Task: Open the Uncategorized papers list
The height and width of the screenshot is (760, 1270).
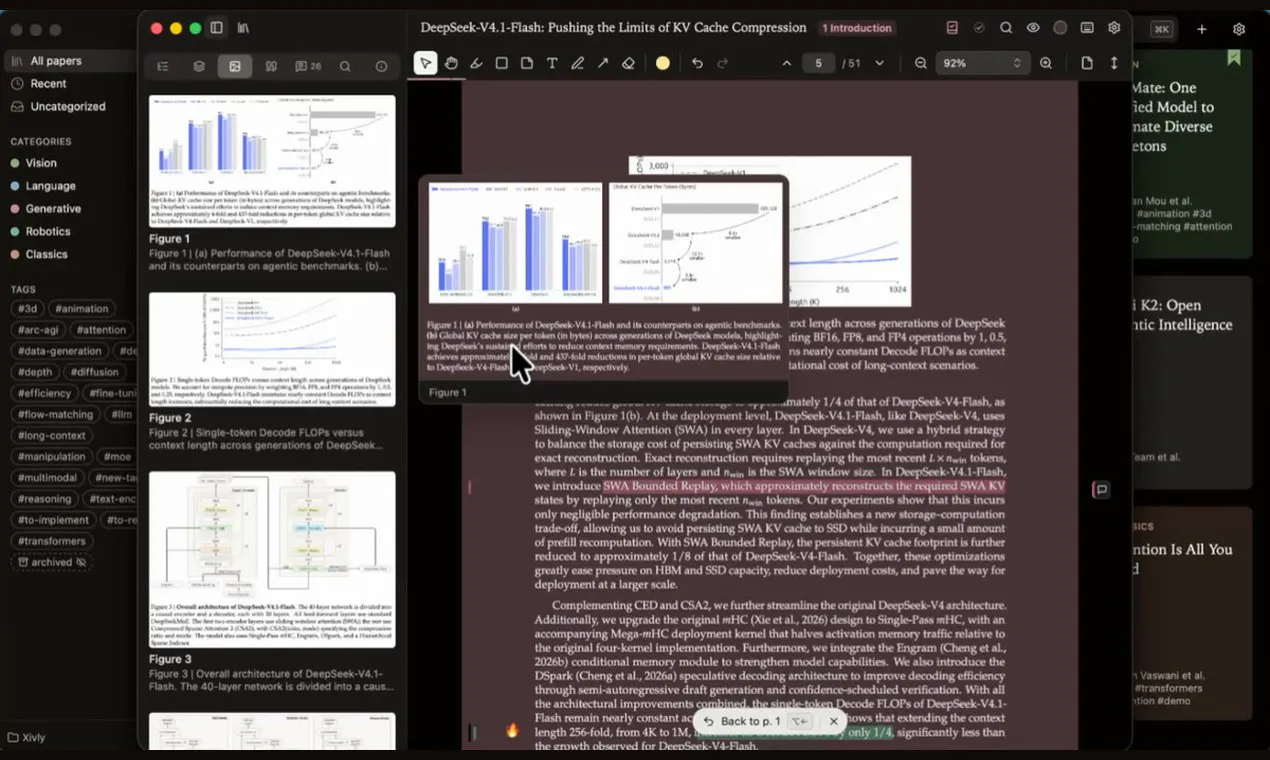Action: 68,106
